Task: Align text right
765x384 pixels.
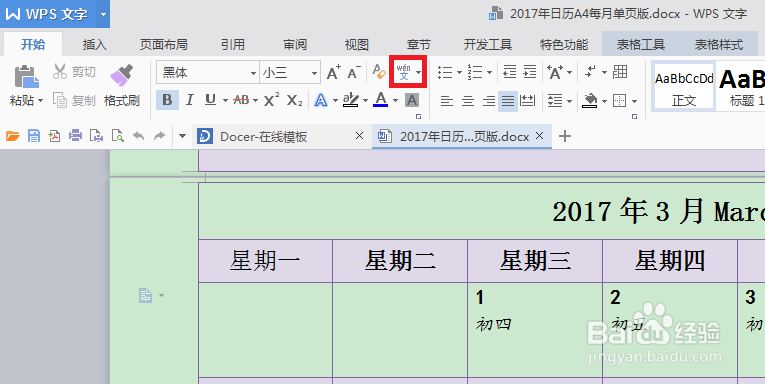Action: point(488,101)
